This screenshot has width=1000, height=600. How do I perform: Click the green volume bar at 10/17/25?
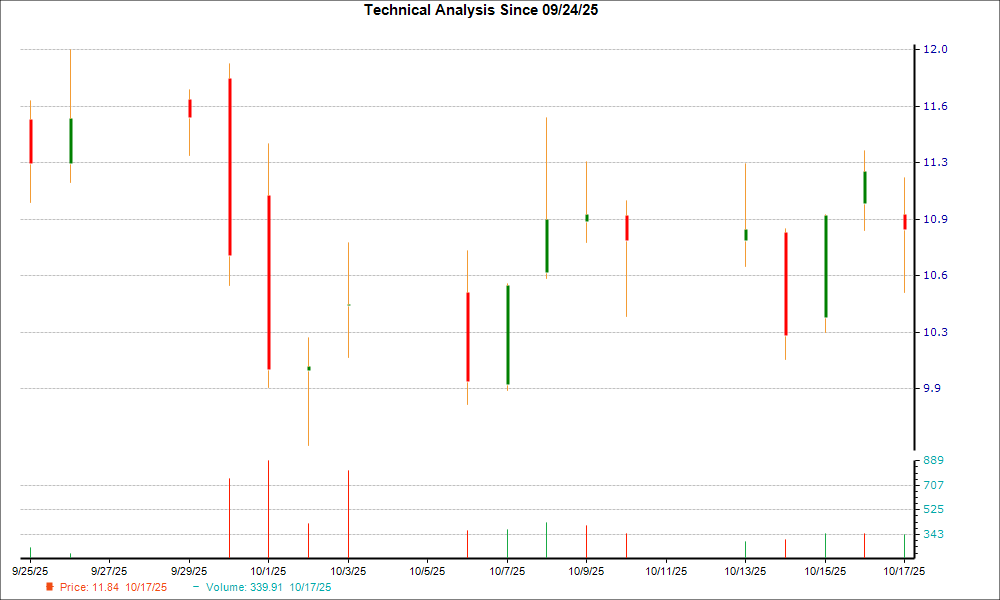point(904,545)
